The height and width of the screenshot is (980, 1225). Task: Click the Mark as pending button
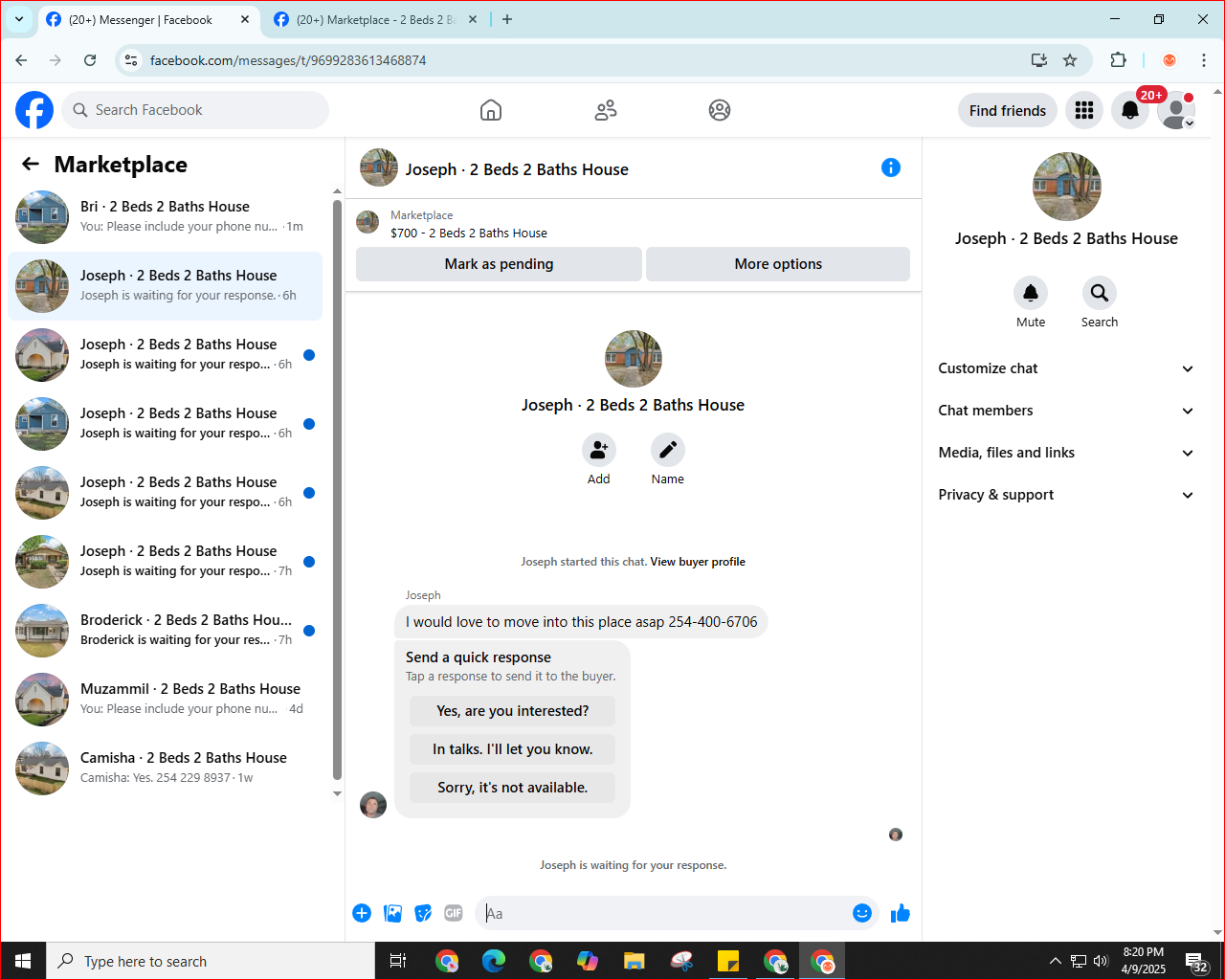[x=499, y=264]
